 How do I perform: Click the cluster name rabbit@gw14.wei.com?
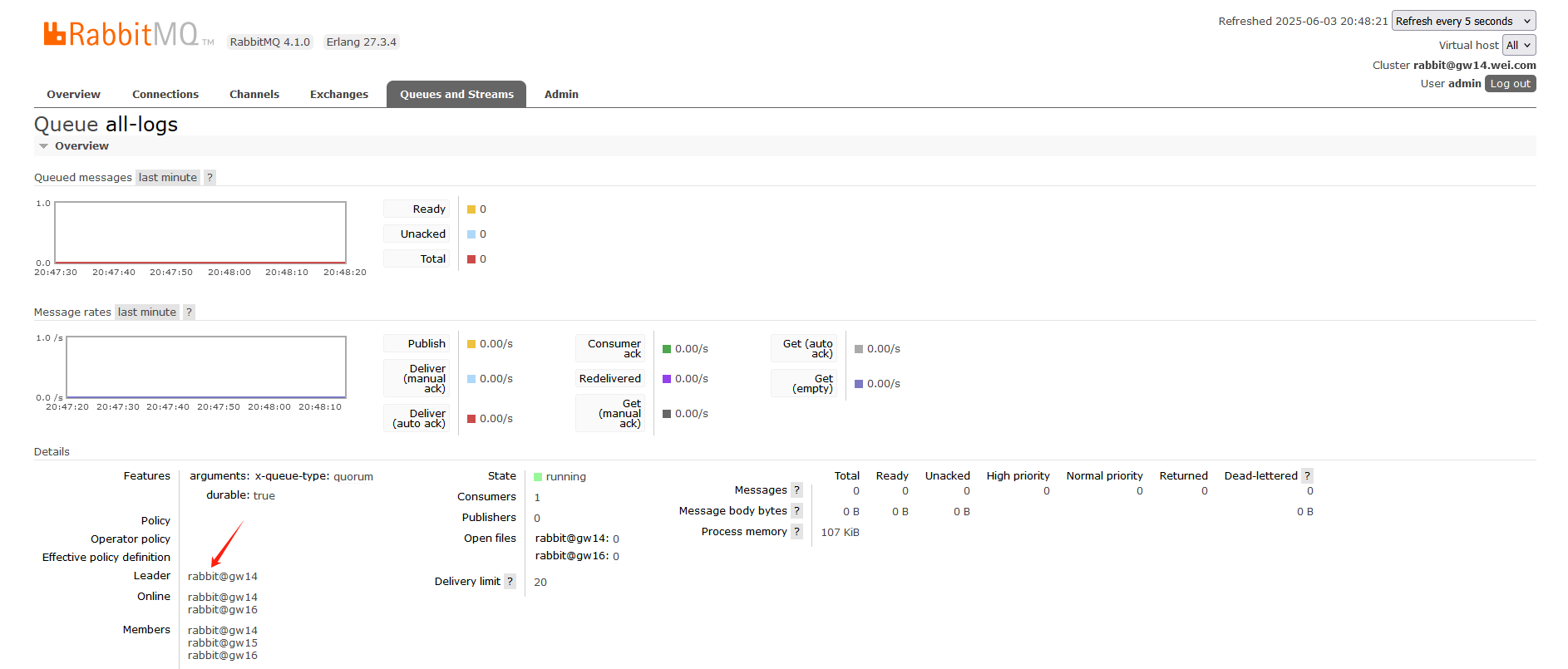click(x=1474, y=65)
